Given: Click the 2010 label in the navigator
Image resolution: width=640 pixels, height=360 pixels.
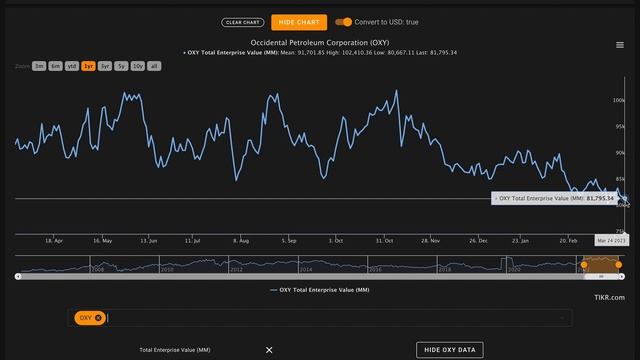Looking at the screenshot, I should [x=167, y=270].
